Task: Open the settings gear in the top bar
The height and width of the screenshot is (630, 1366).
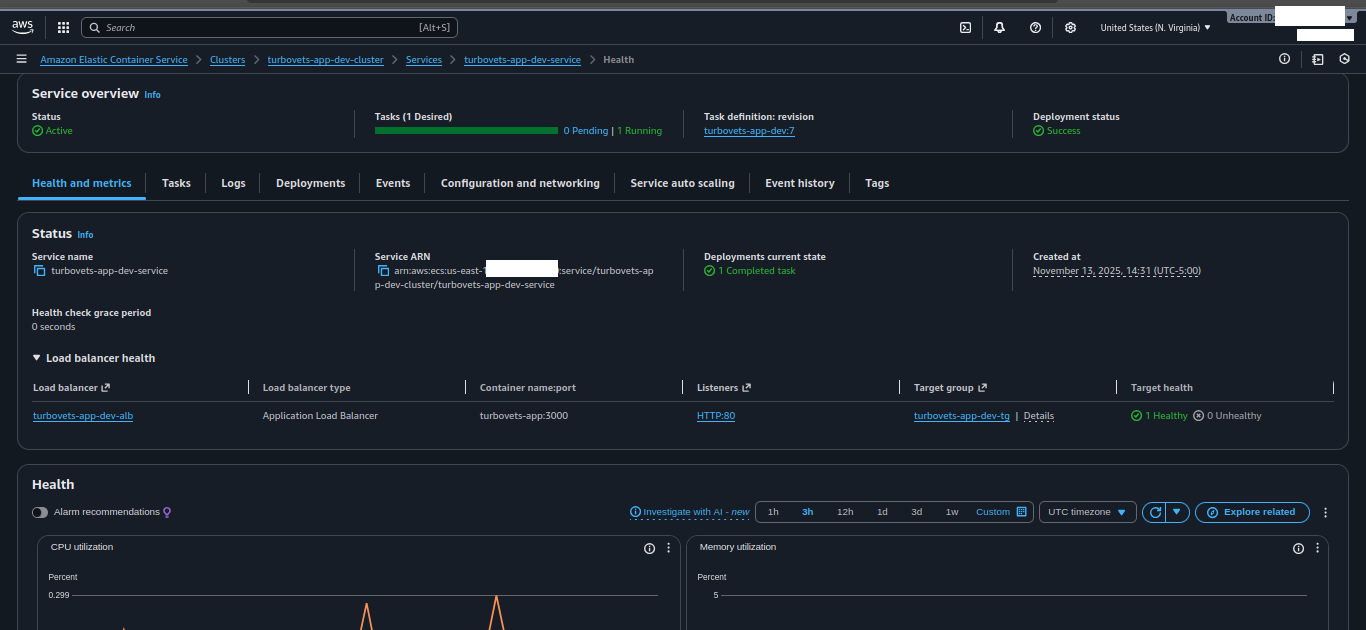Action: click(x=1070, y=27)
